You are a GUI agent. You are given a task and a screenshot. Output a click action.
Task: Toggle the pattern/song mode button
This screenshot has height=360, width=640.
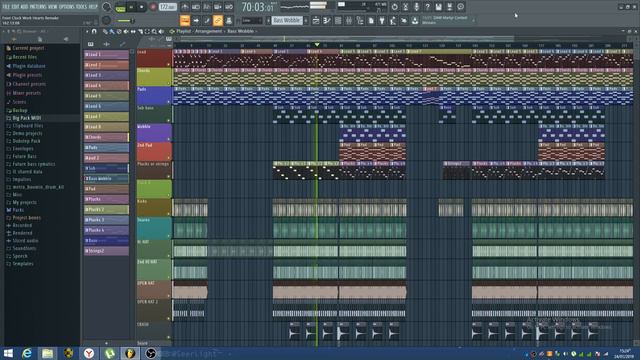click(120, 7)
